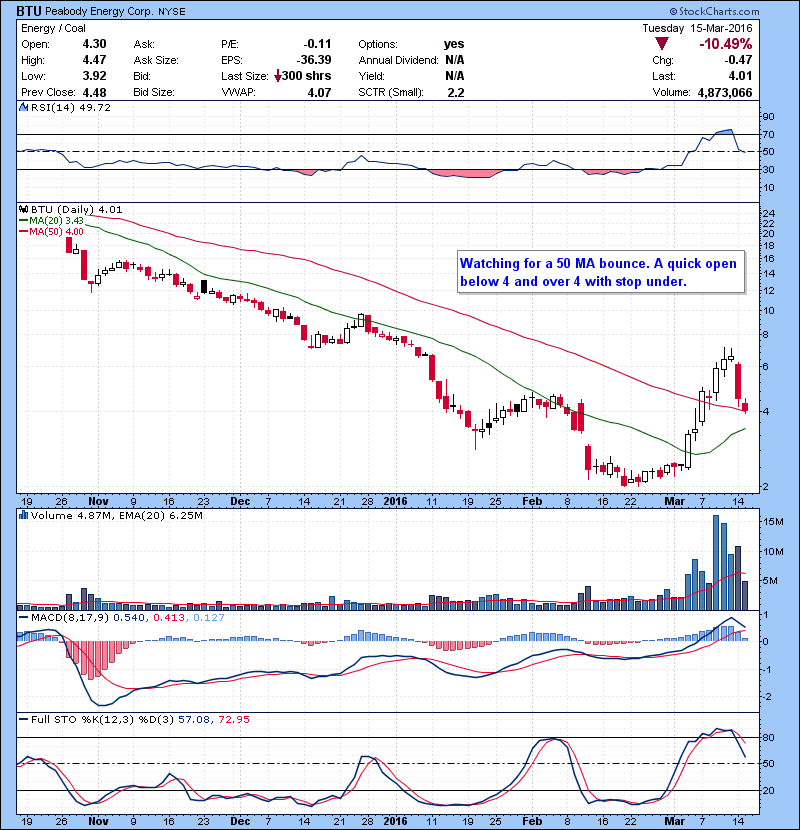Click the Energy / Coal sector label
This screenshot has height=830, width=800.
53,29
